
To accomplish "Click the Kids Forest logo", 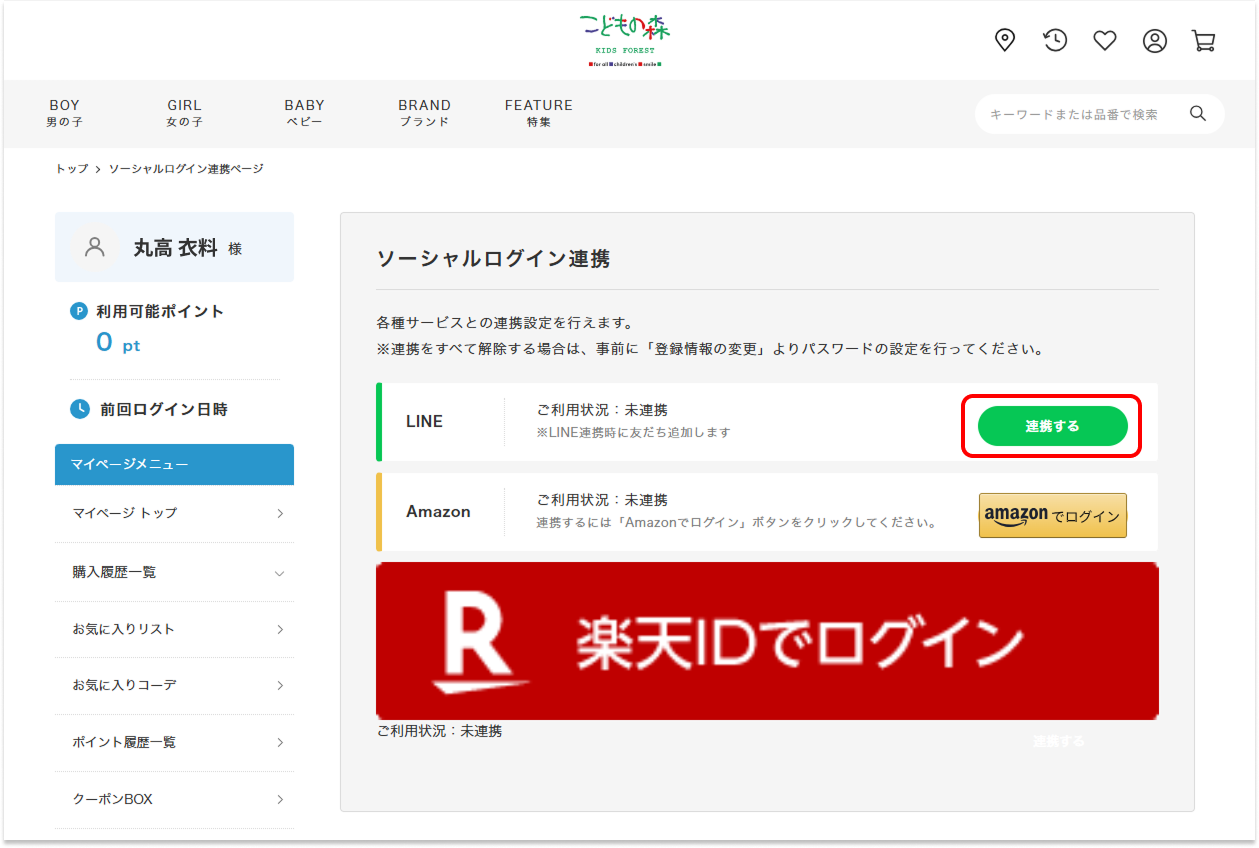I will pyautogui.click(x=625, y=40).
